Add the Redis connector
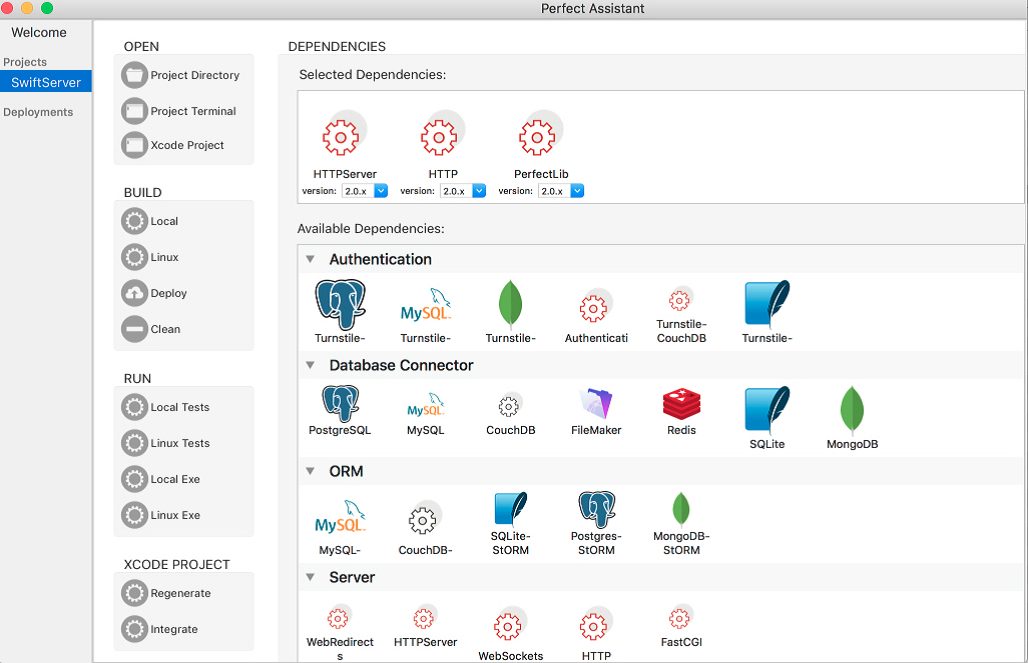This screenshot has height=663, width=1028. tap(681, 412)
